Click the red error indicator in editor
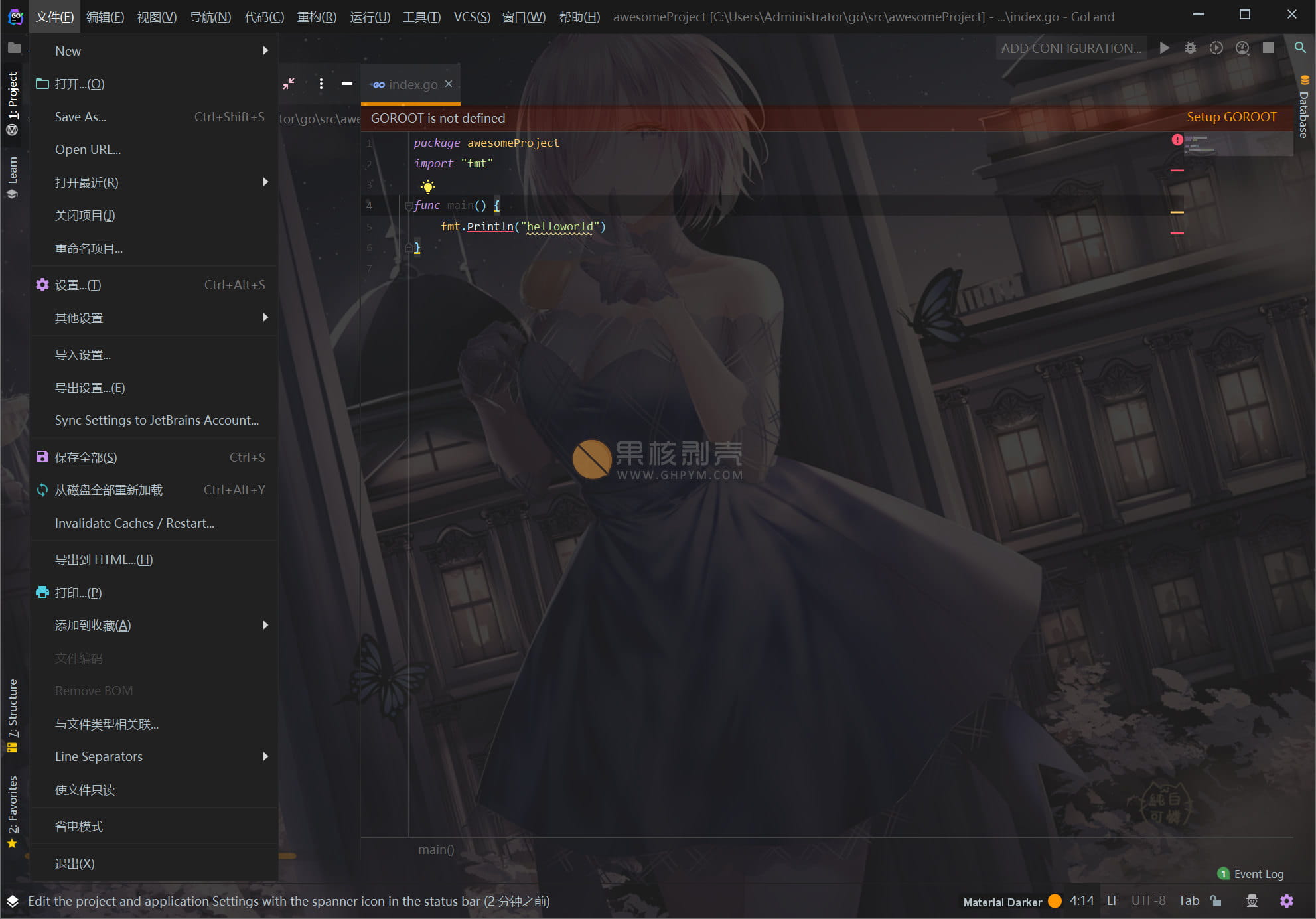Viewport: 1316px width, 919px height. 1177,139
